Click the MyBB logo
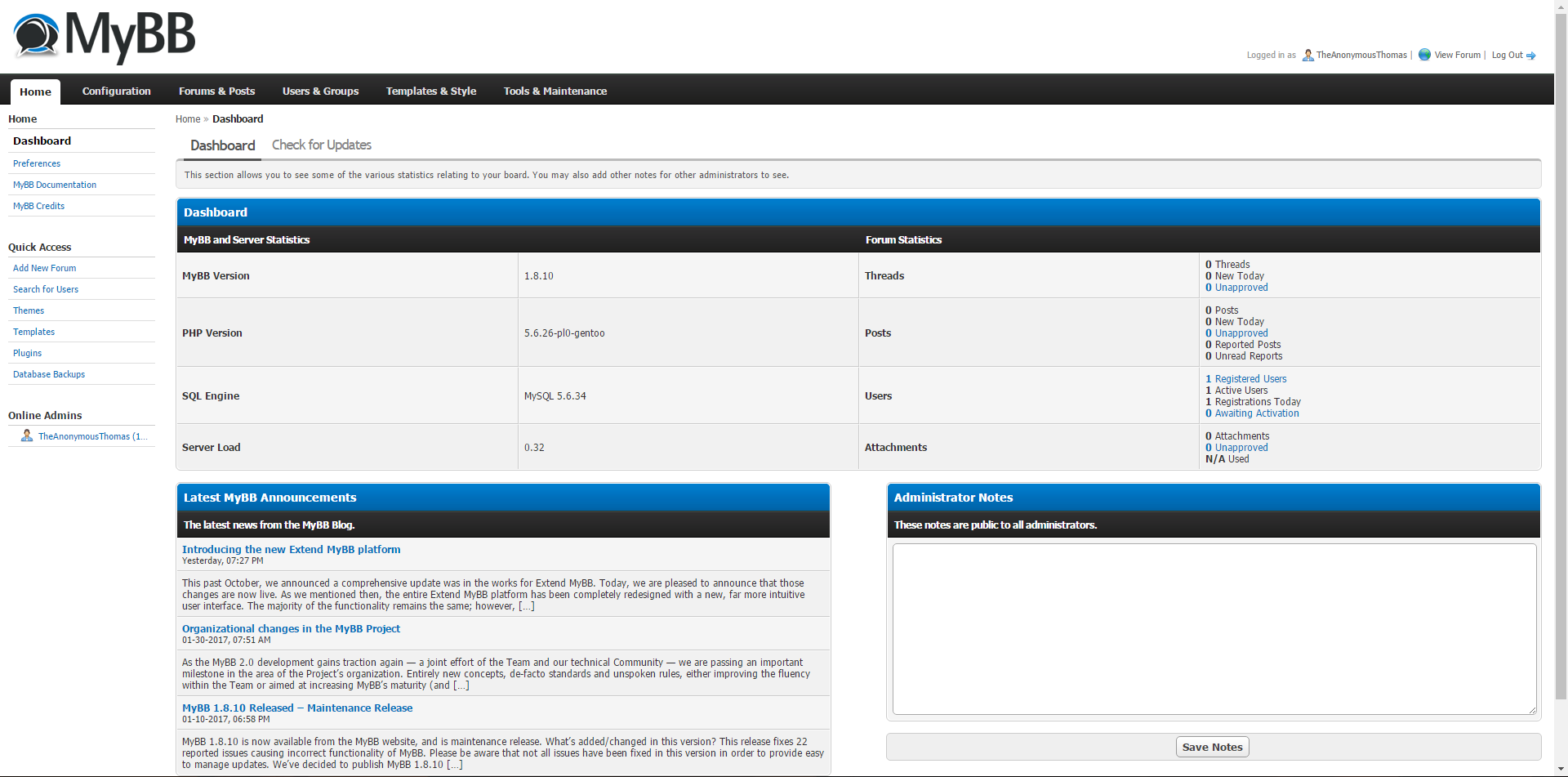 click(105, 37)
